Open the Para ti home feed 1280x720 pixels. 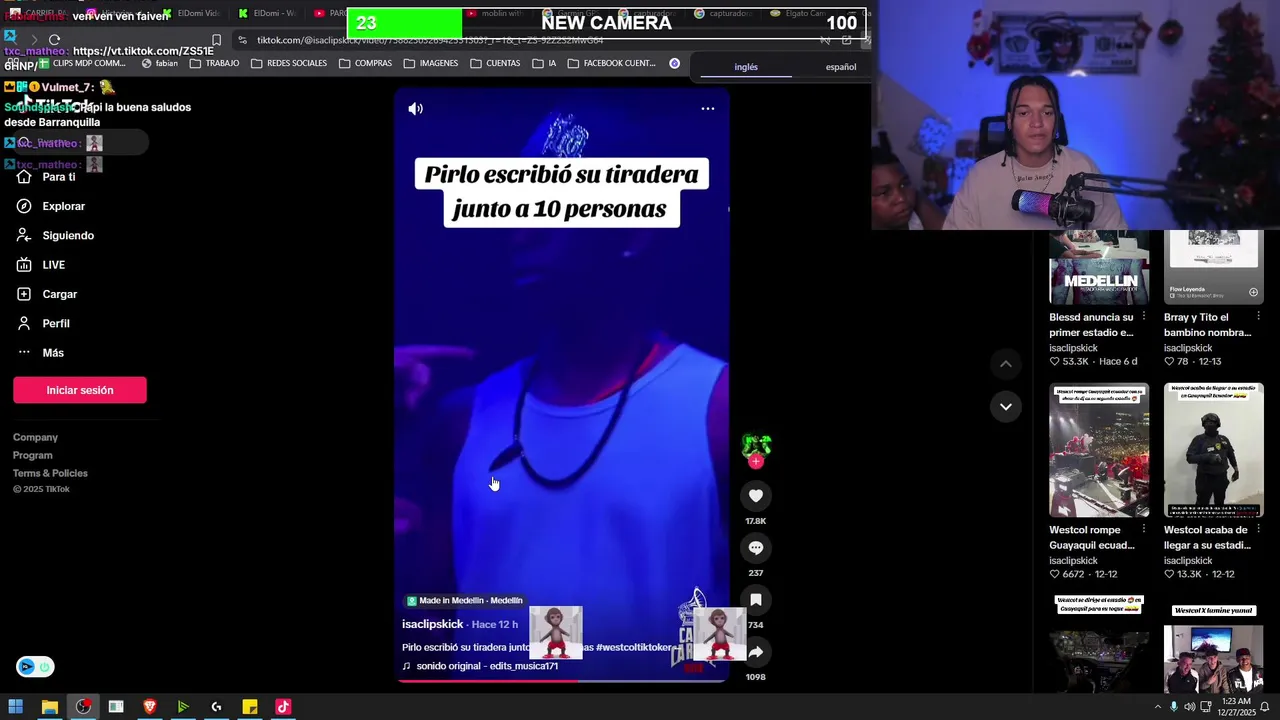[46, 177]
